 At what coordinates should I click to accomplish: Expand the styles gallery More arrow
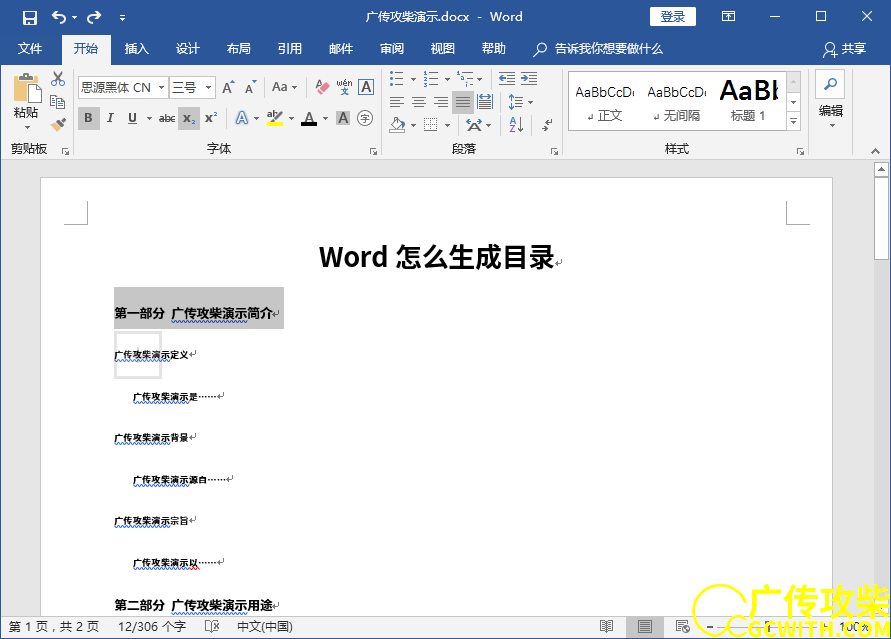794,121
